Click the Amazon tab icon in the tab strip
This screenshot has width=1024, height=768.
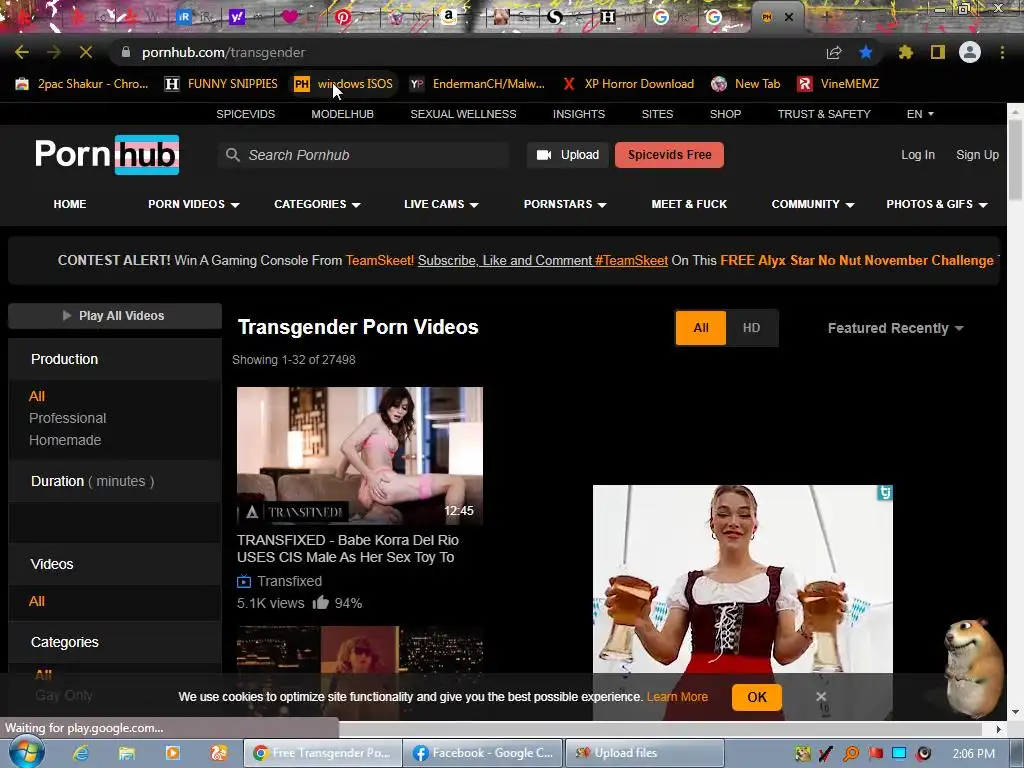[x=448, y=18]
